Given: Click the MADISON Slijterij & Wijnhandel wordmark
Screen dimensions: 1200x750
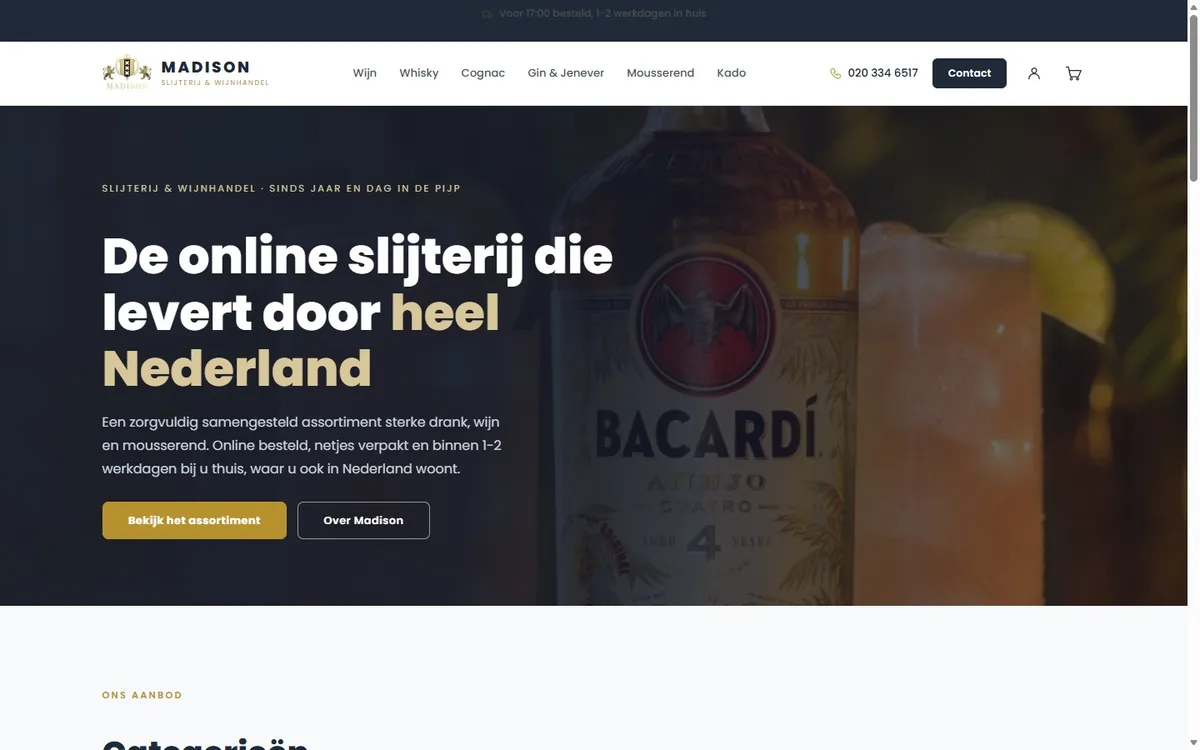Looking at the screenshot, I should tap(215, 73).
